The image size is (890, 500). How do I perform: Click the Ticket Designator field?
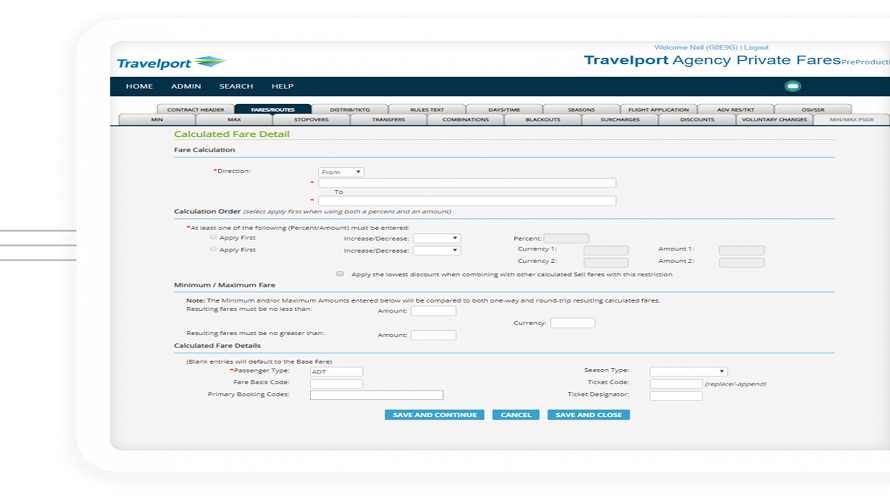point(676,396)
